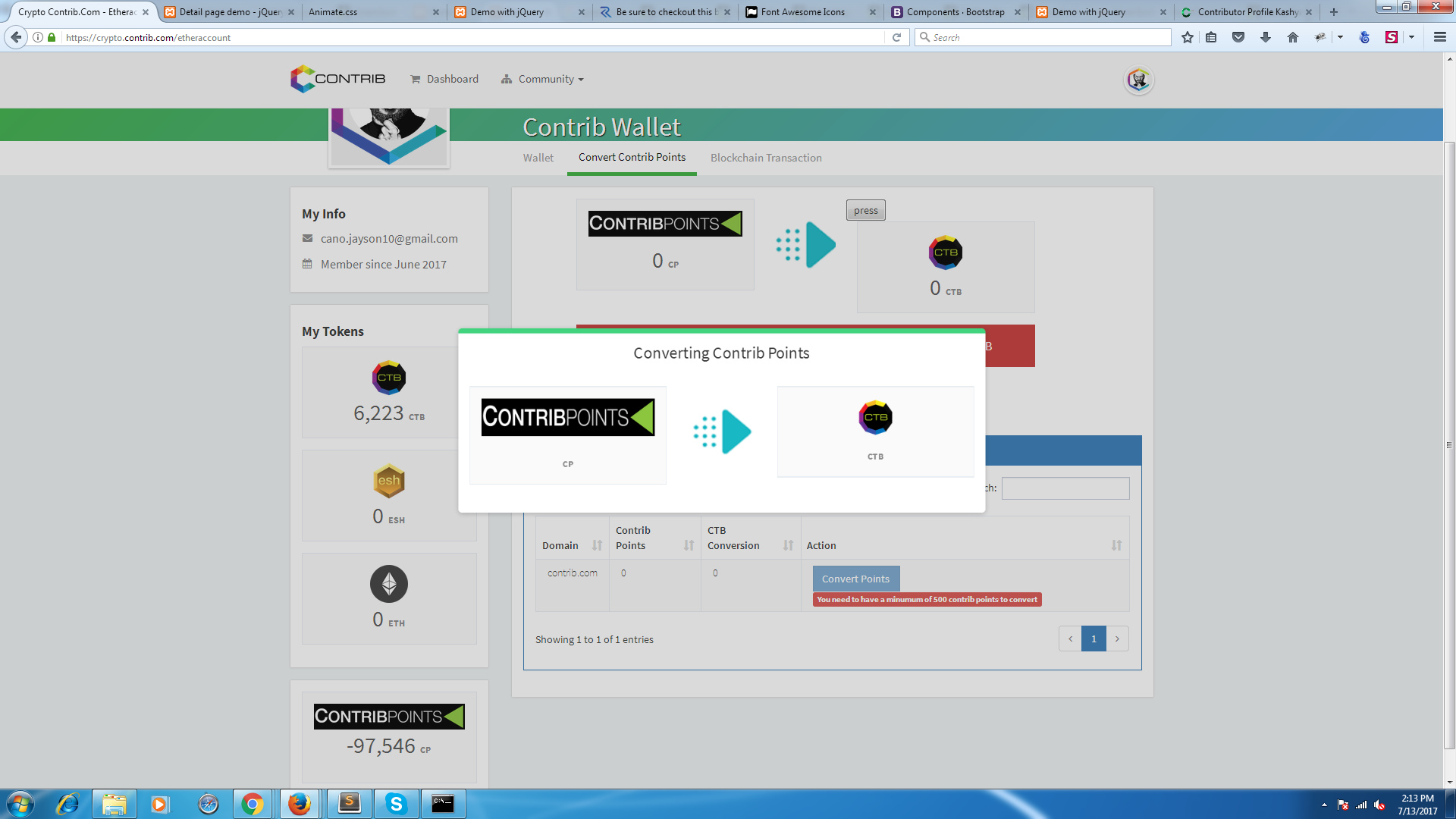The image size is (1456, 819).
Task: Click the ContribPoints logo in the dialog
Action: pyautogui.click(x=568, y=417)
